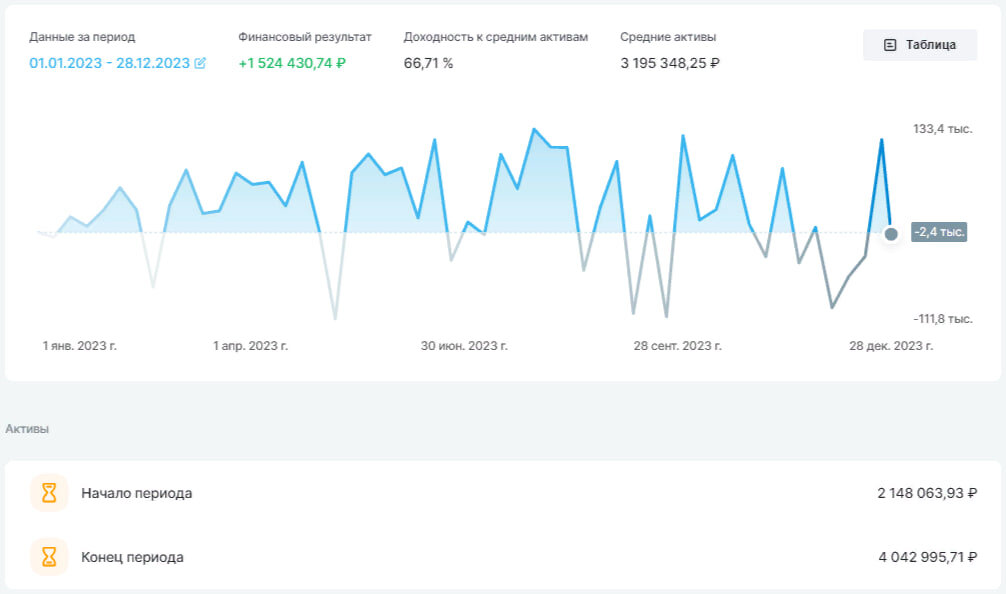The width and height of the screenshot is (1006, 594).
Task: Select the Начало периода row label
Action: click(137, 493)
